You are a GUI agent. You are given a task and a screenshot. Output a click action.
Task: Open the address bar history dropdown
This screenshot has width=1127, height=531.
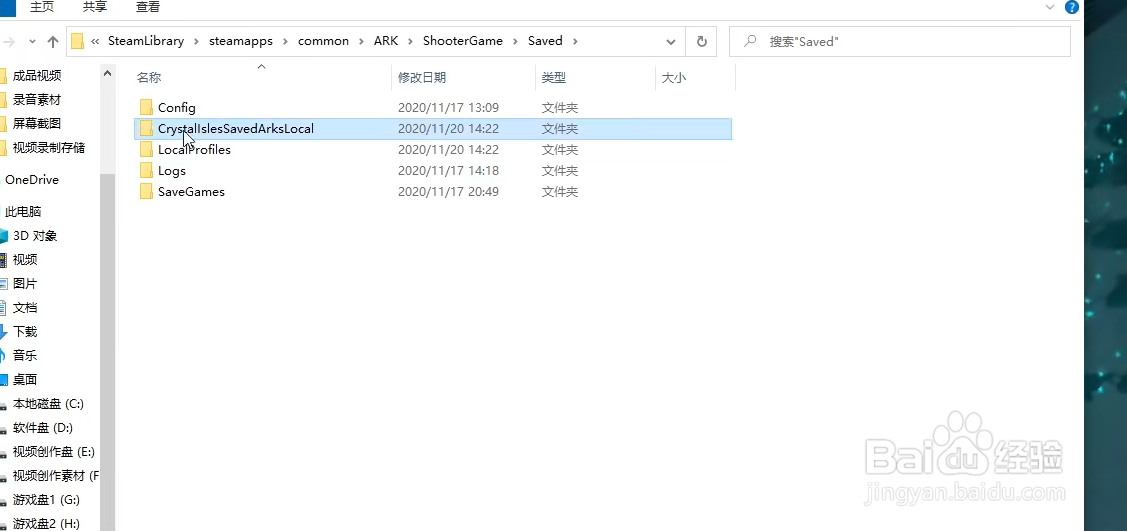click(x=671, y=42)
